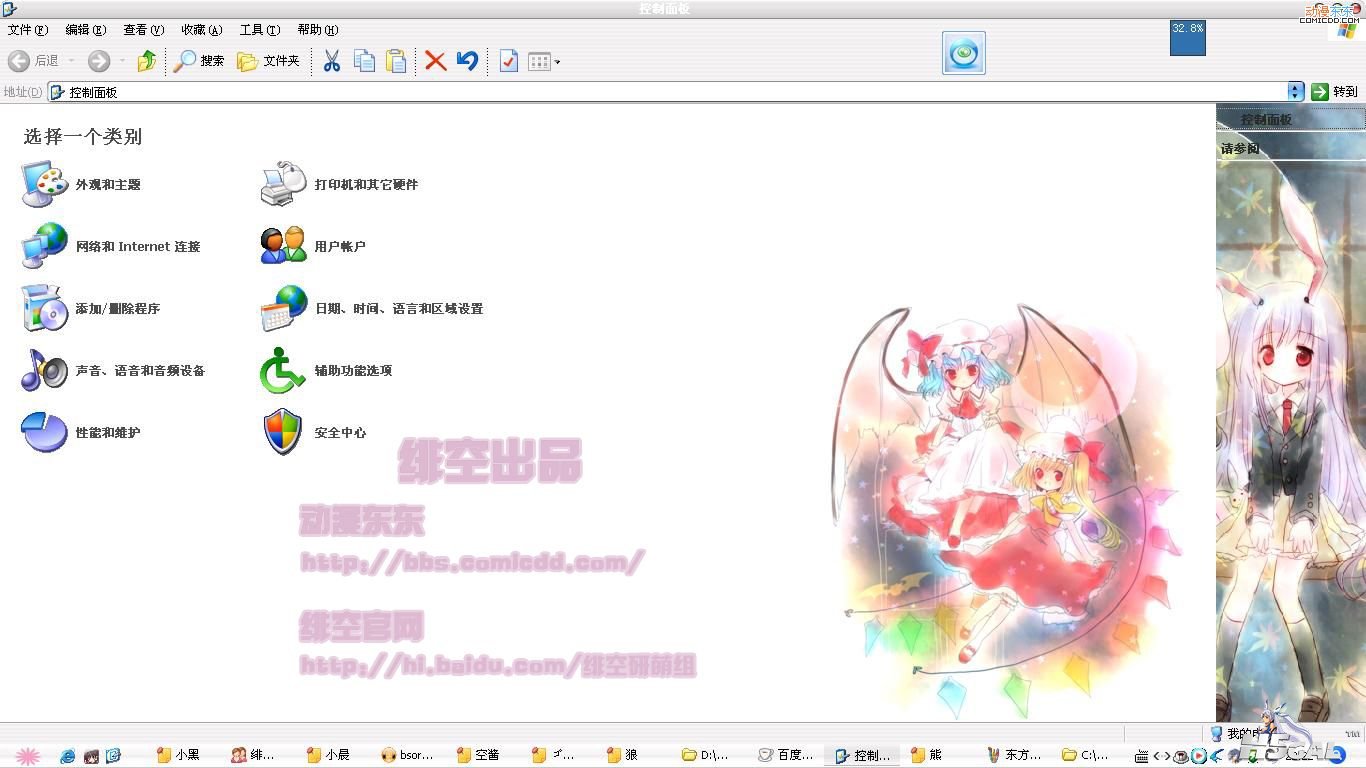The height and width of the screenshot is (768, 1366).
Task: Click the 性能和维护 link text
Action: pyautogui.click(x=108, y=433)
